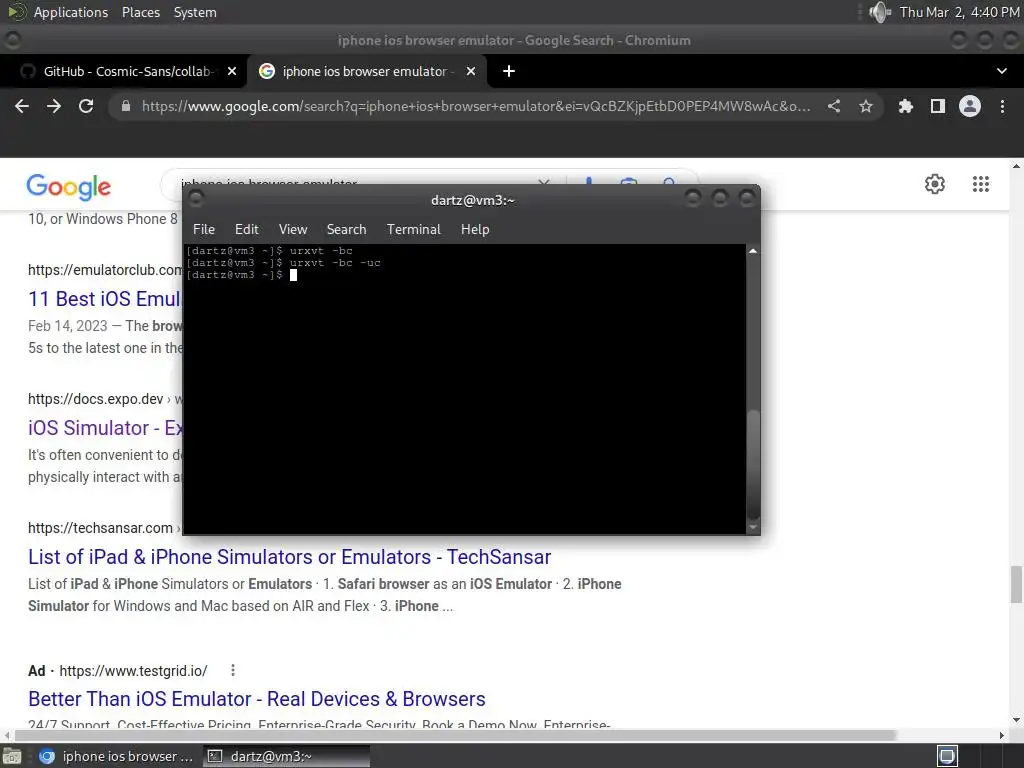This screenshot has width=1024, height=768.
Task: Click show desktop icon in bottom panel
Action: (12, 756)
